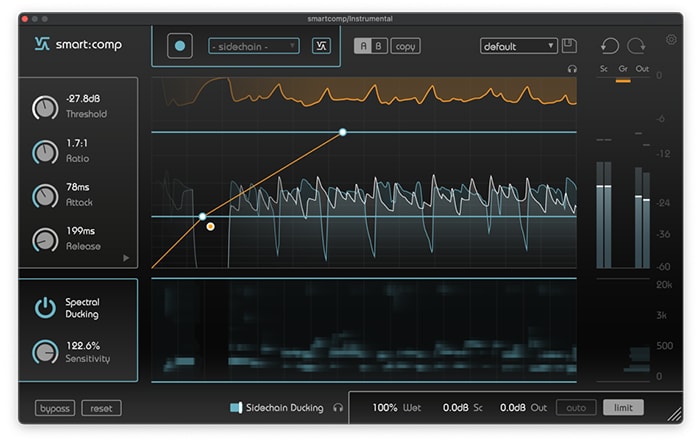Image resolution: width=700 pixels, height=441 pixels.
Task: Click the 1.7:1 ratio value
Action: 77,143
